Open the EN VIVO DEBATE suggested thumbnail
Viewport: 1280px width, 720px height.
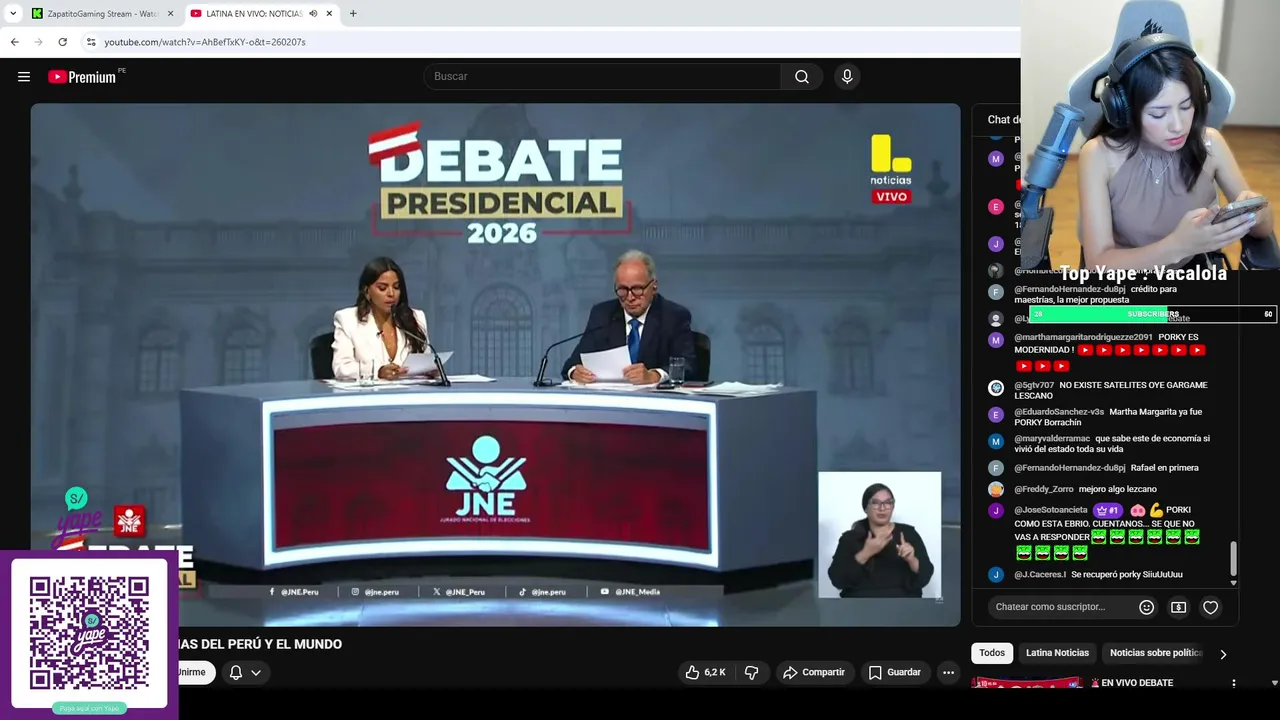click(1027, 683)
